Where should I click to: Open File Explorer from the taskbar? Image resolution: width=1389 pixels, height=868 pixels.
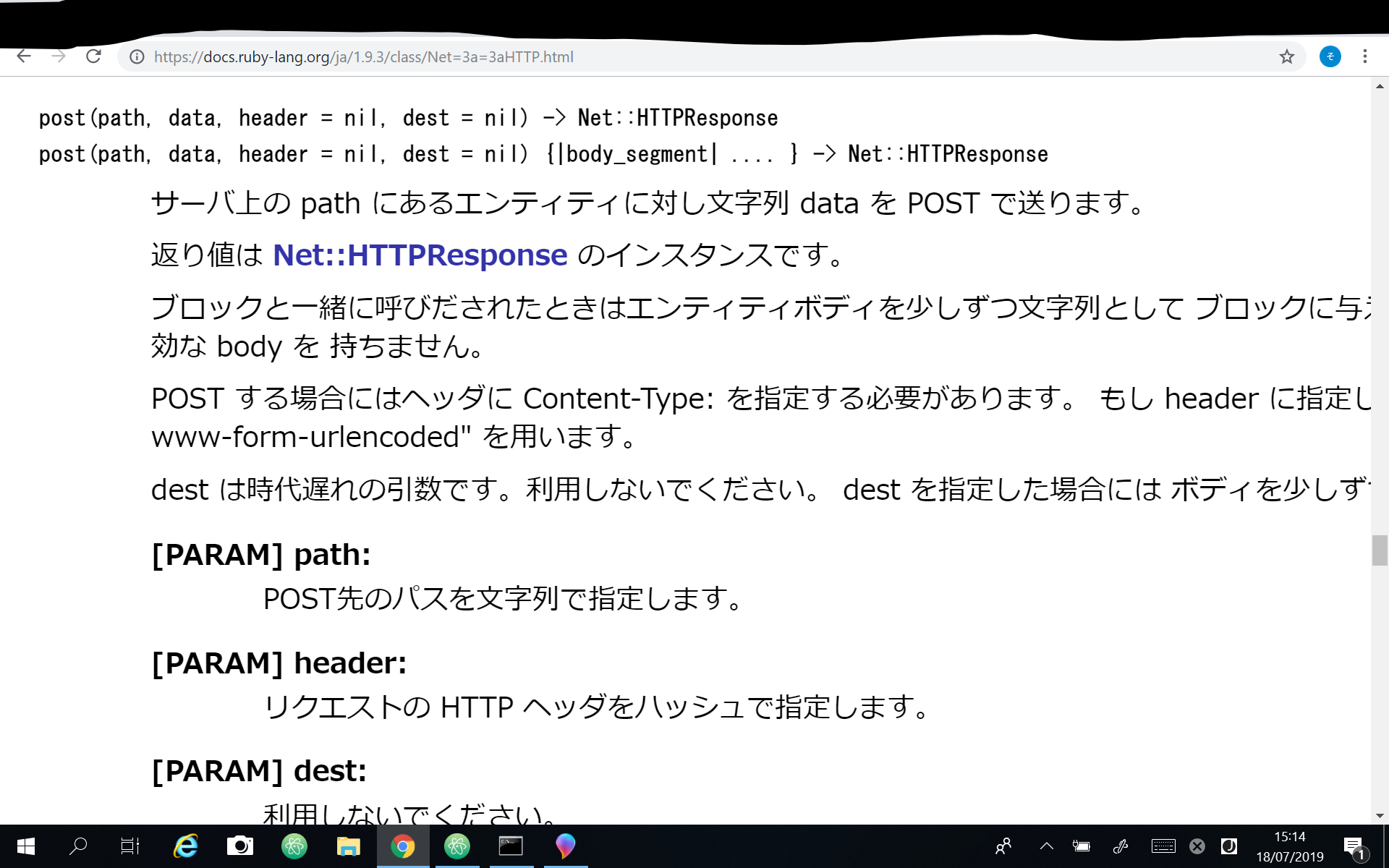click(349, 846)
